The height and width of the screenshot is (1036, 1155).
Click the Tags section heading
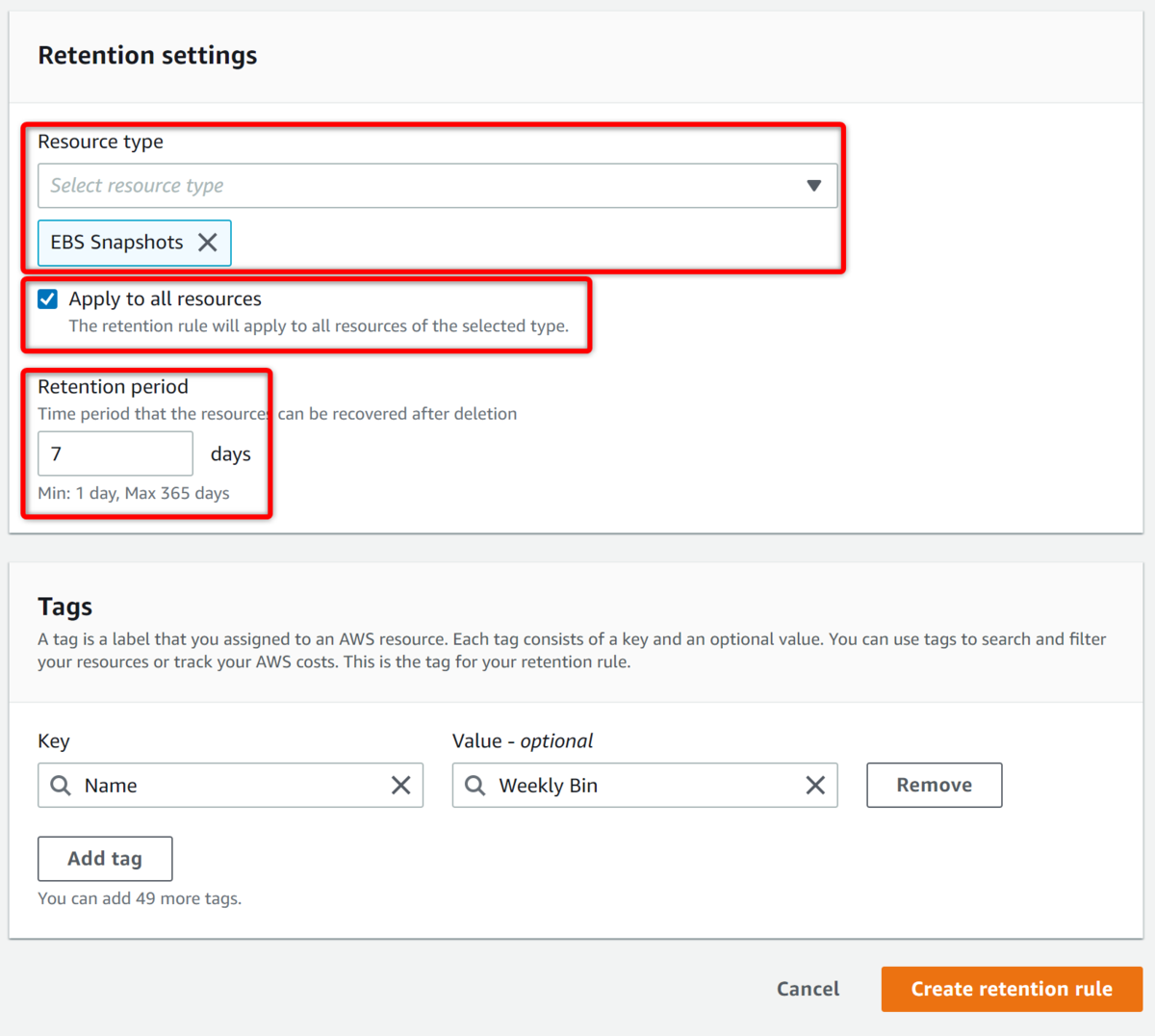65,607
